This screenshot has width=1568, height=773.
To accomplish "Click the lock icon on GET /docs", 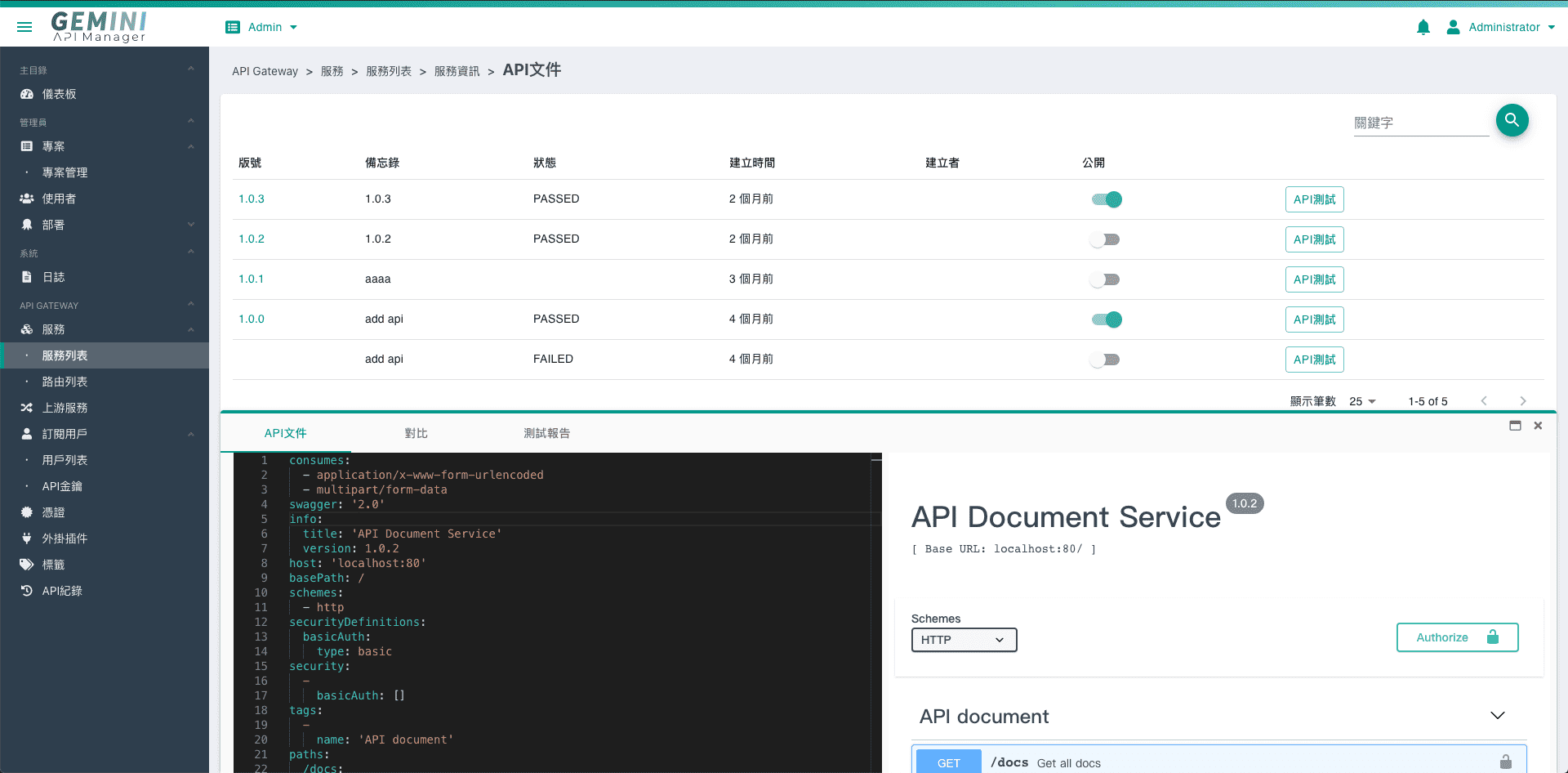I will [1506, 762].
